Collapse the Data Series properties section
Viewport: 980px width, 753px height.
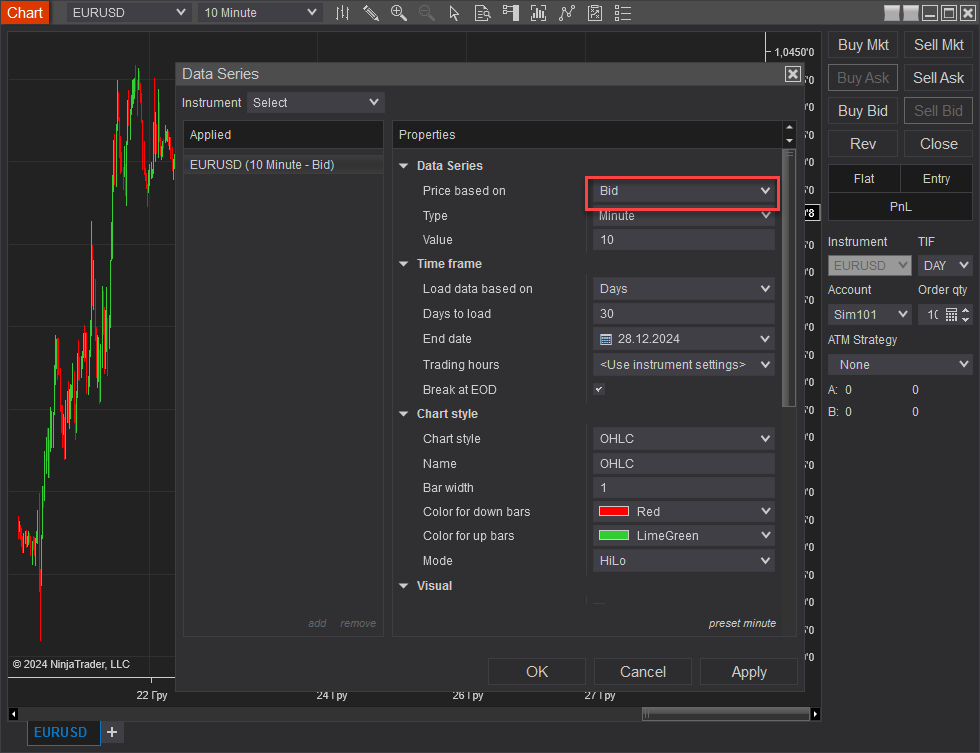(404, 166)
